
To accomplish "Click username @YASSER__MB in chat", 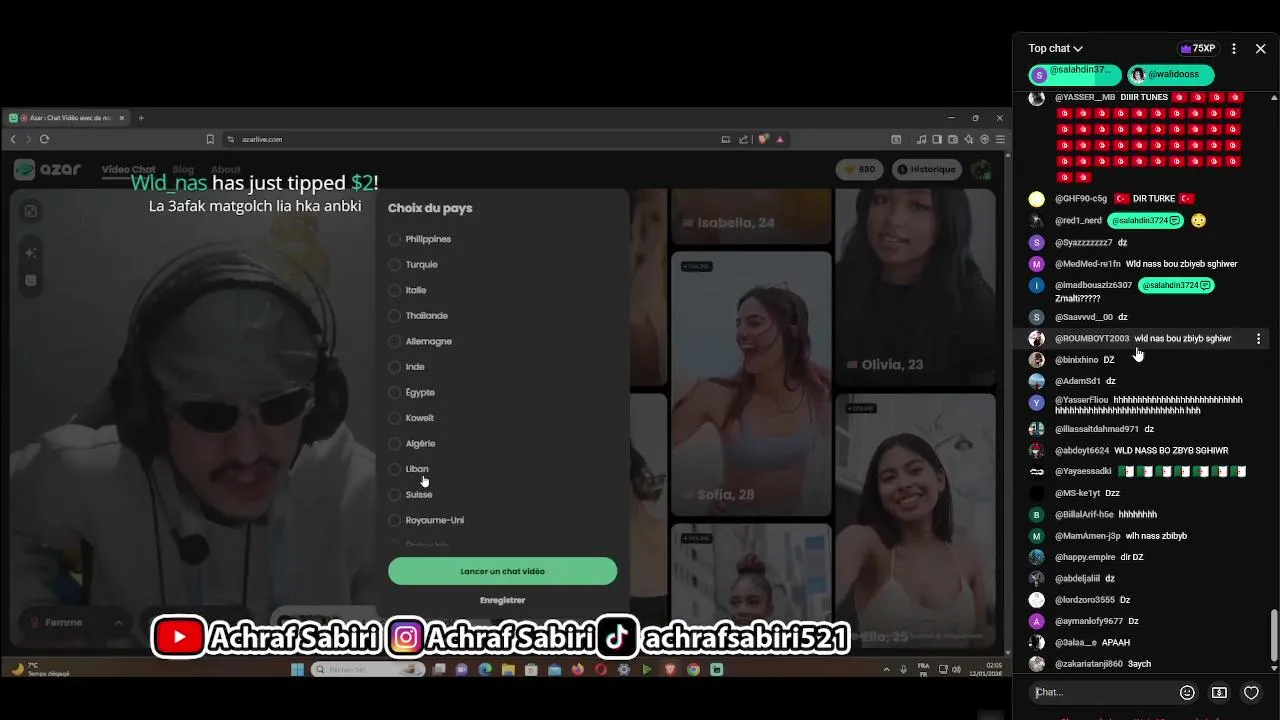I will point(1085,97).
